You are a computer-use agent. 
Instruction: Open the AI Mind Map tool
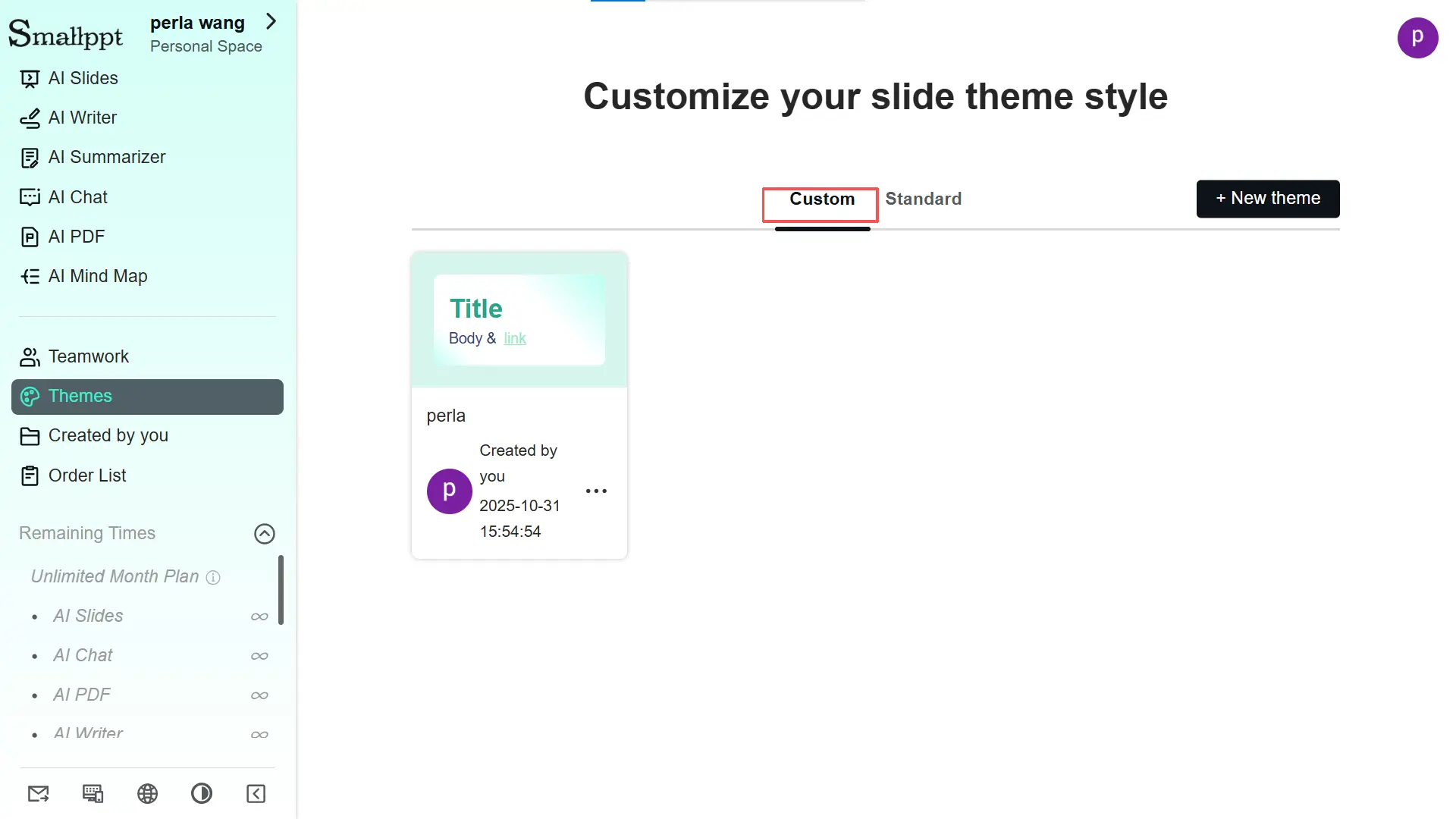[x=98, y=275]
